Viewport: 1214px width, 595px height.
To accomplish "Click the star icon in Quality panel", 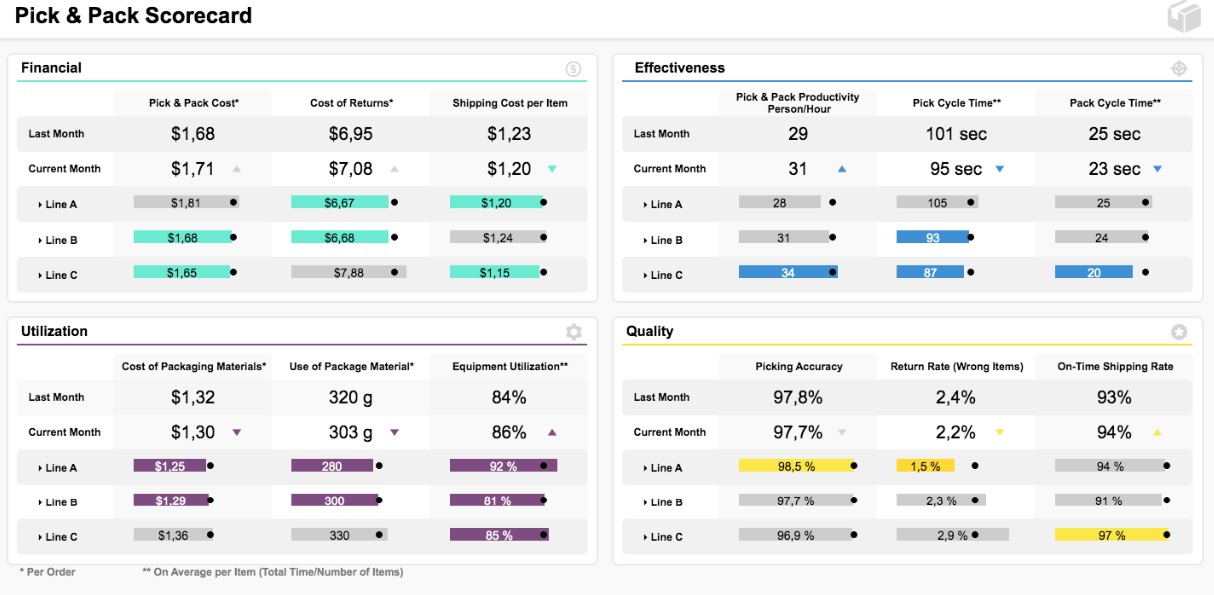I will point(1179,332).
